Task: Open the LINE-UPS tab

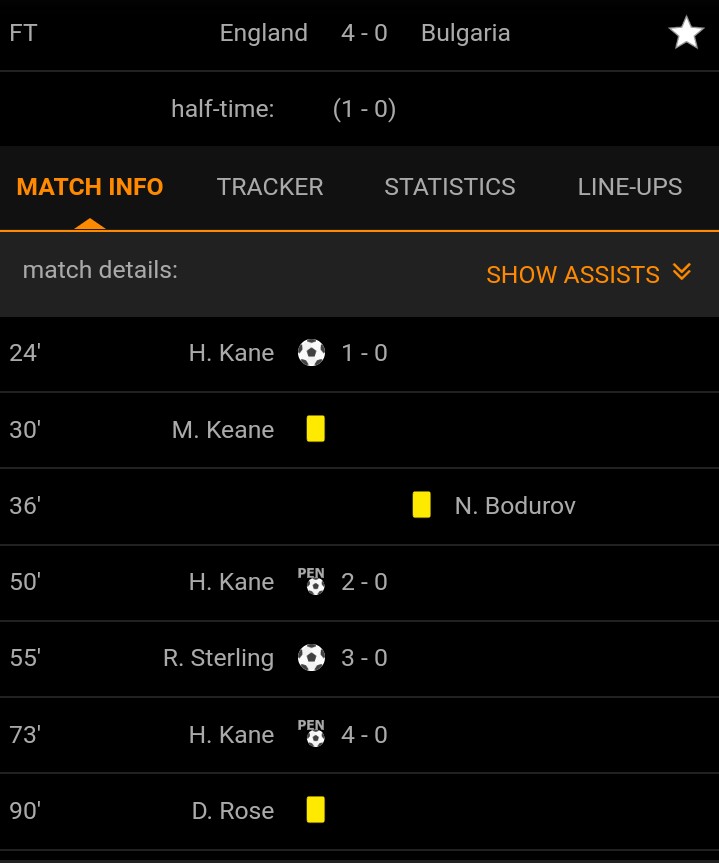Action: pyautogui.click(x=630, y=187)
